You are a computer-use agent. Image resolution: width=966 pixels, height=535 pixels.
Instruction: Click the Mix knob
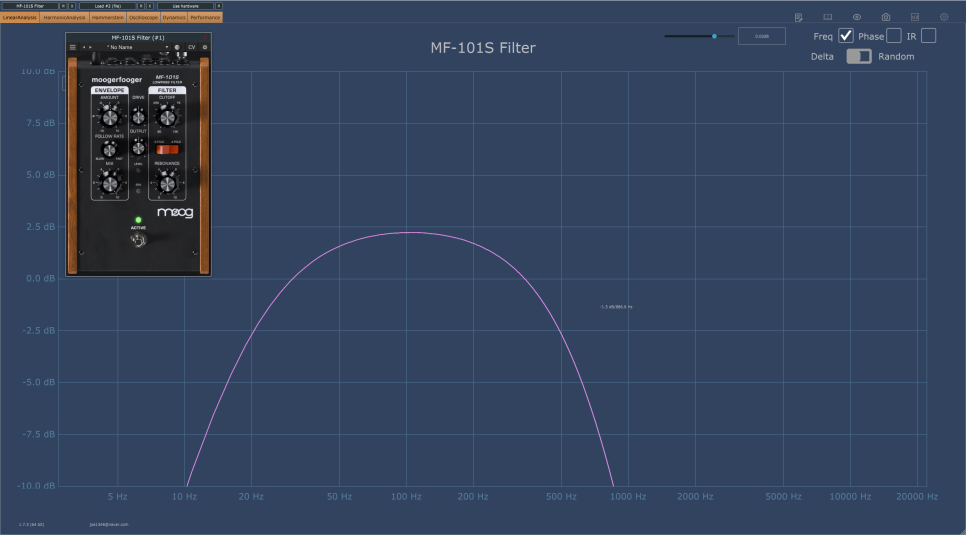click(110, 182)
